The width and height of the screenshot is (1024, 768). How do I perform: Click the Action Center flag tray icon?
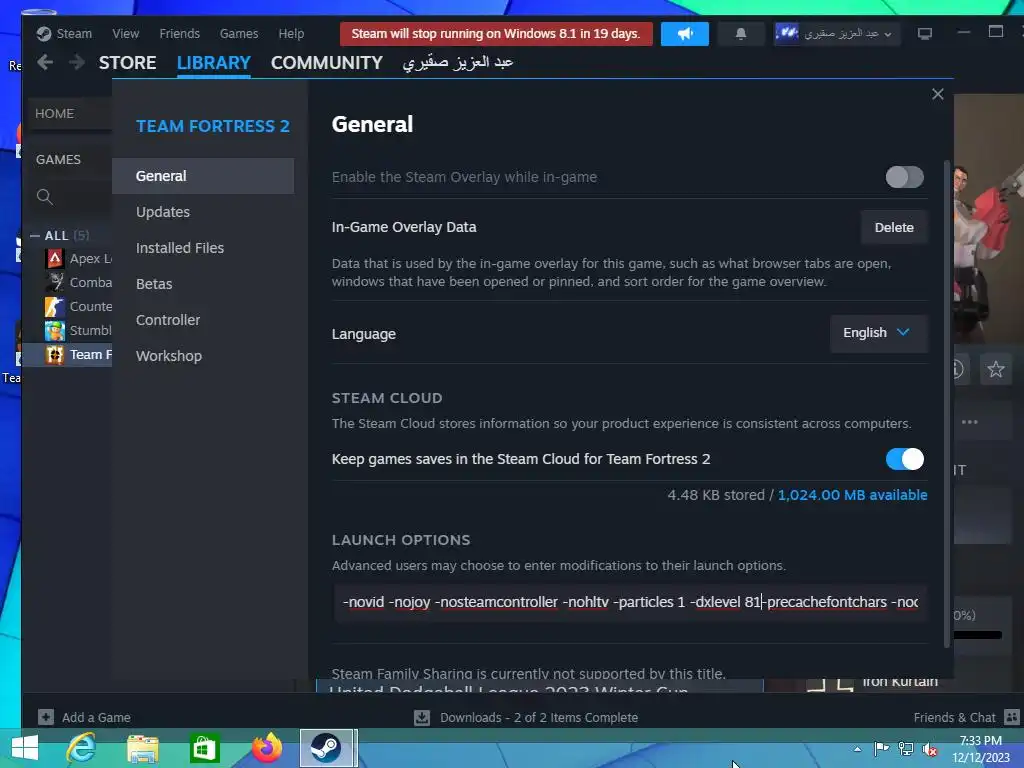[x=882, y=749]
